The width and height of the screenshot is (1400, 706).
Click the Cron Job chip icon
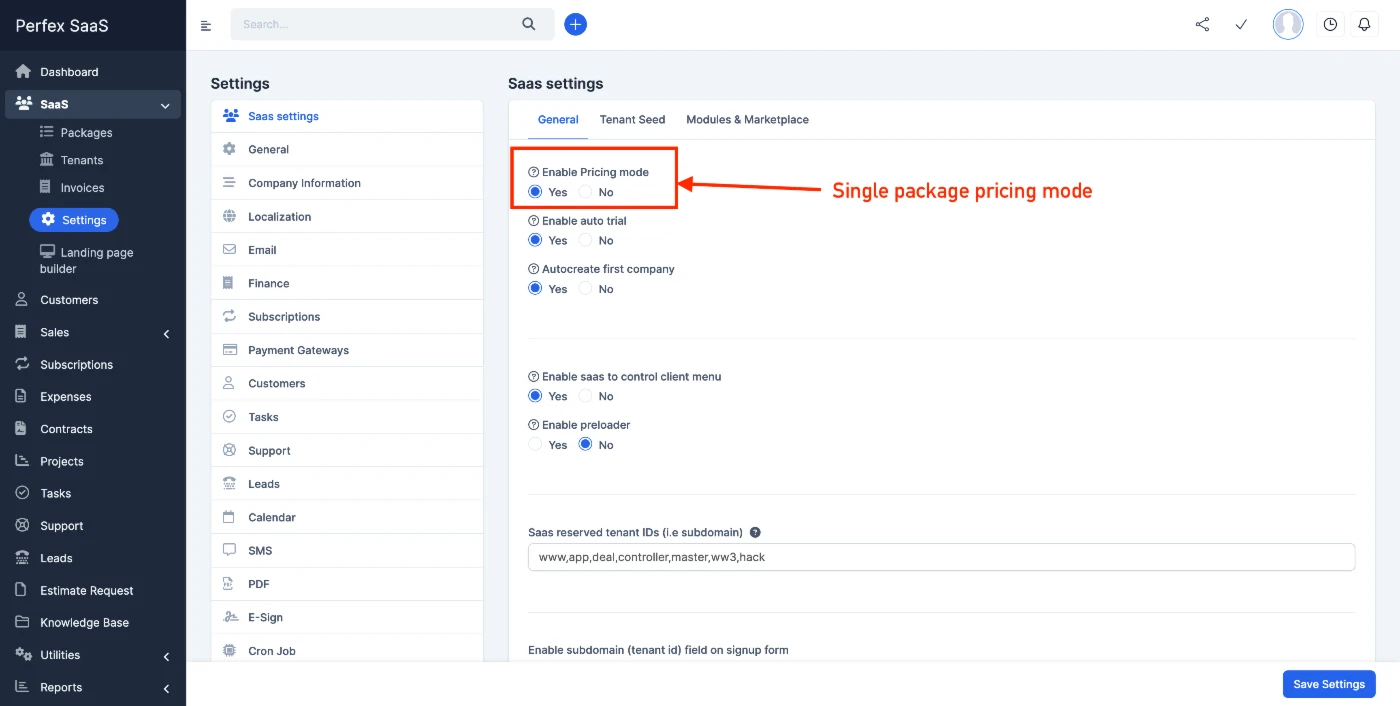click(229, 651)
